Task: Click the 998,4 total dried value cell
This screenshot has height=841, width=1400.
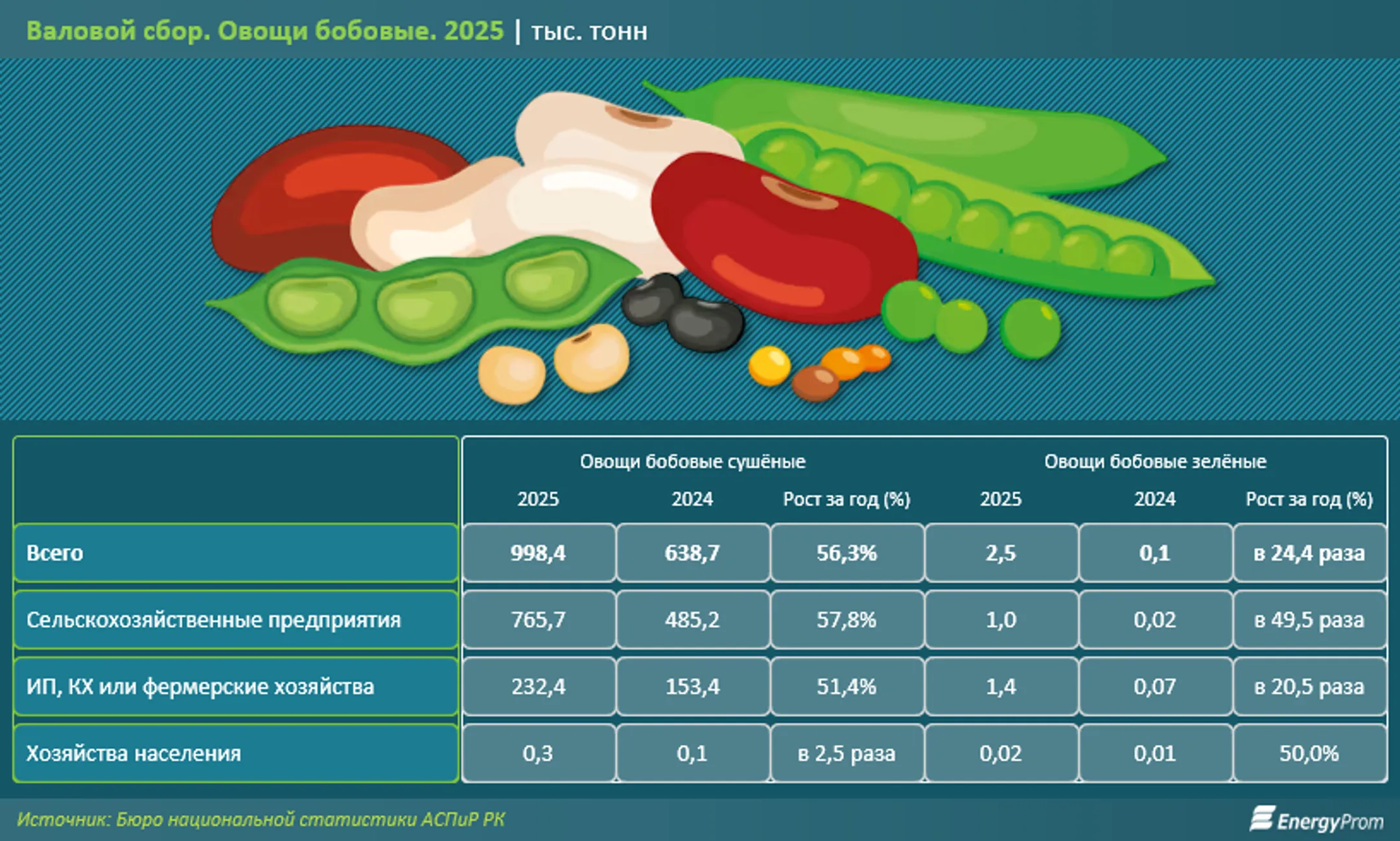Action: [x=538, y=553]
